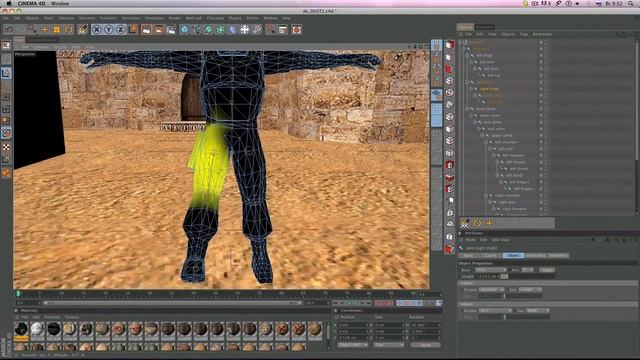Add a Cube primitive object
This screenshot has width=640, height=360.
pos(184,29)
